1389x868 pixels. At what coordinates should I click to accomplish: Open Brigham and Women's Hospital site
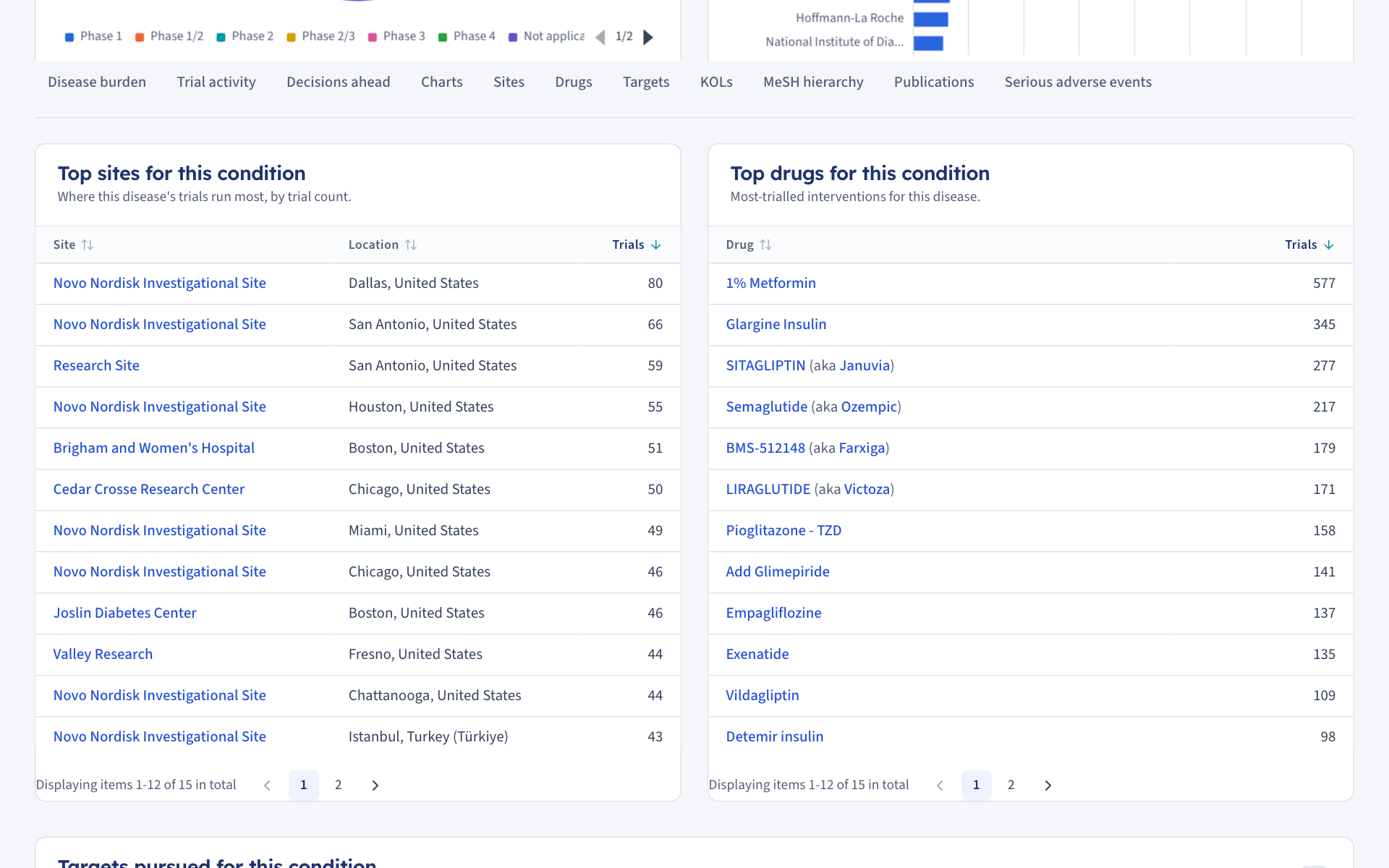pyautogui.click(x=154, y=448)
